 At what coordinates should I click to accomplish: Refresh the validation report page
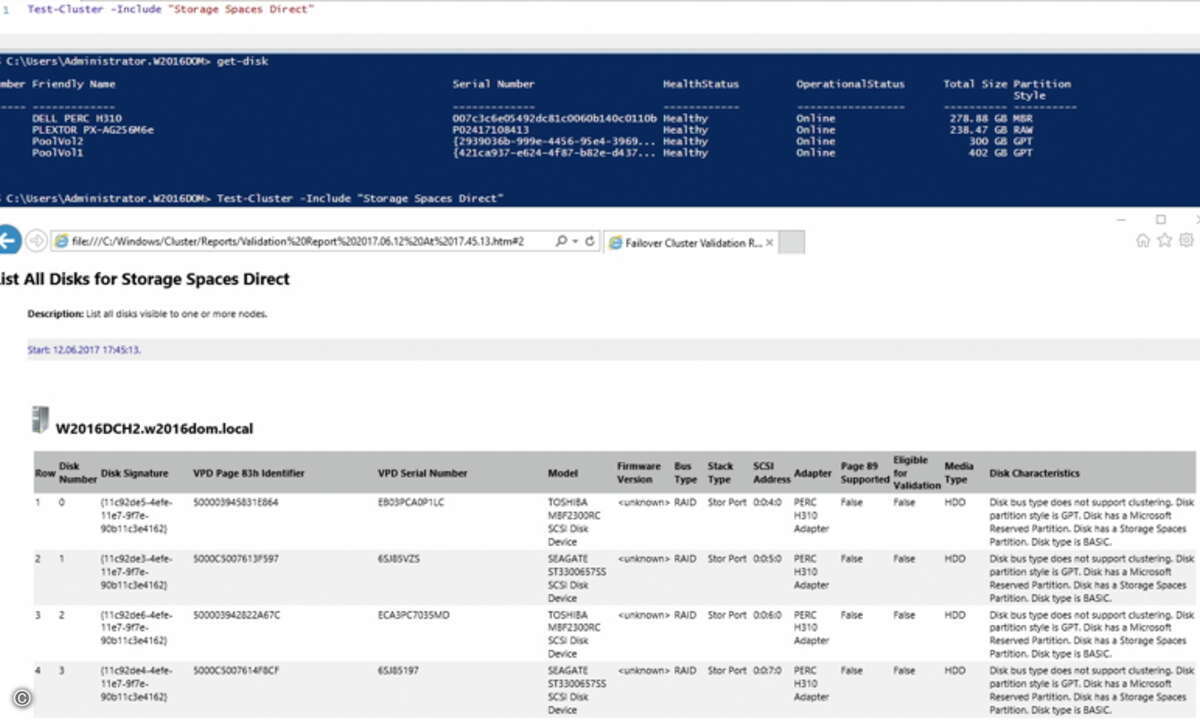click(590, 241)
